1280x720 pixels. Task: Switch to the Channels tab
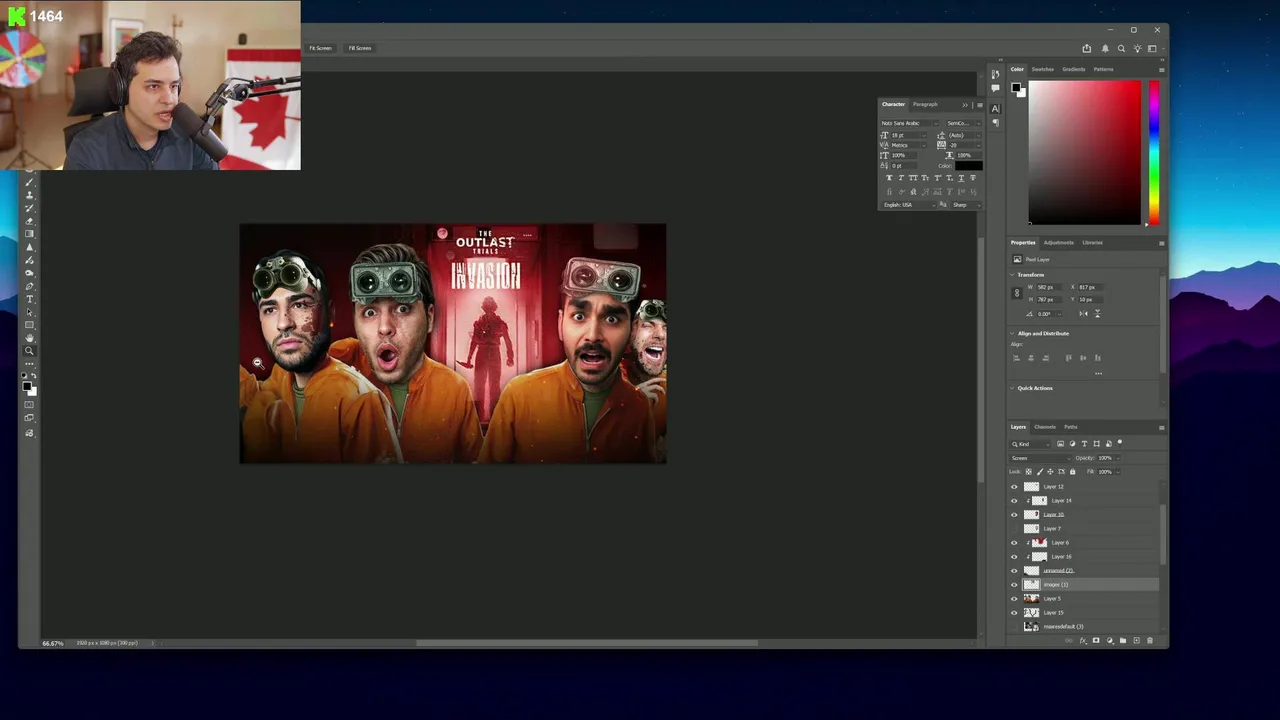[1045, 427]
